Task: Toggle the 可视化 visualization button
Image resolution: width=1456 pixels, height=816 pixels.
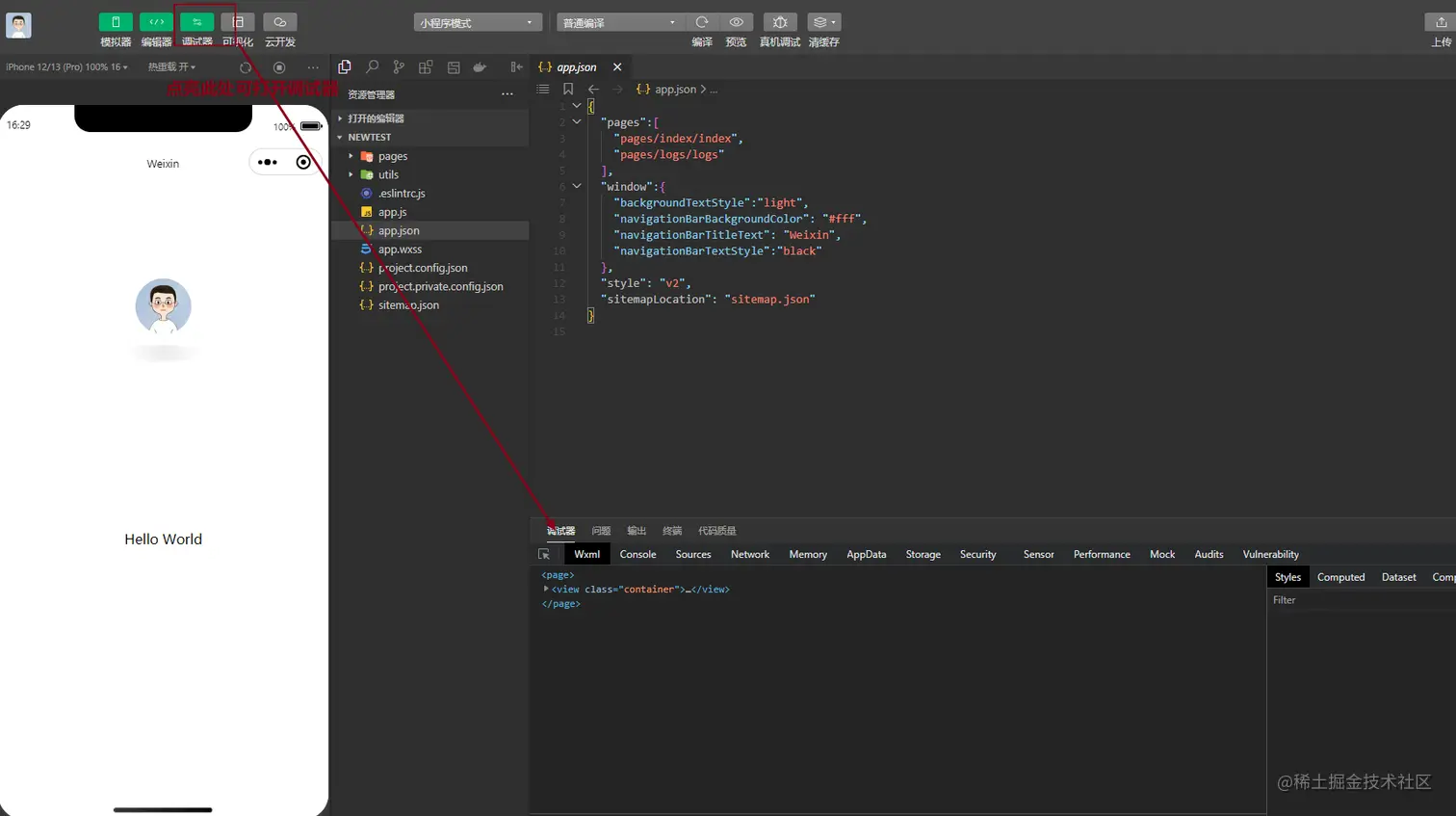Action: (x=238, y=22)
